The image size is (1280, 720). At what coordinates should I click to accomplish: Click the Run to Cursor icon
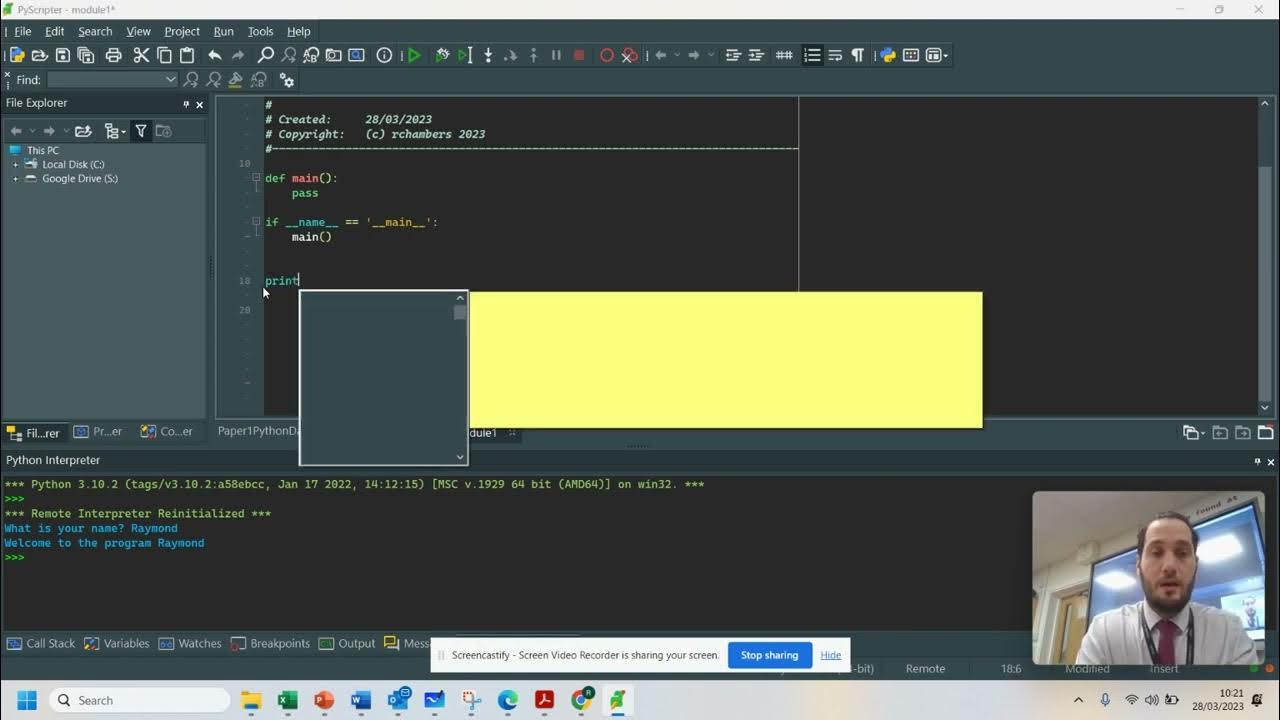pyautogui.click(x=465, y=56)
